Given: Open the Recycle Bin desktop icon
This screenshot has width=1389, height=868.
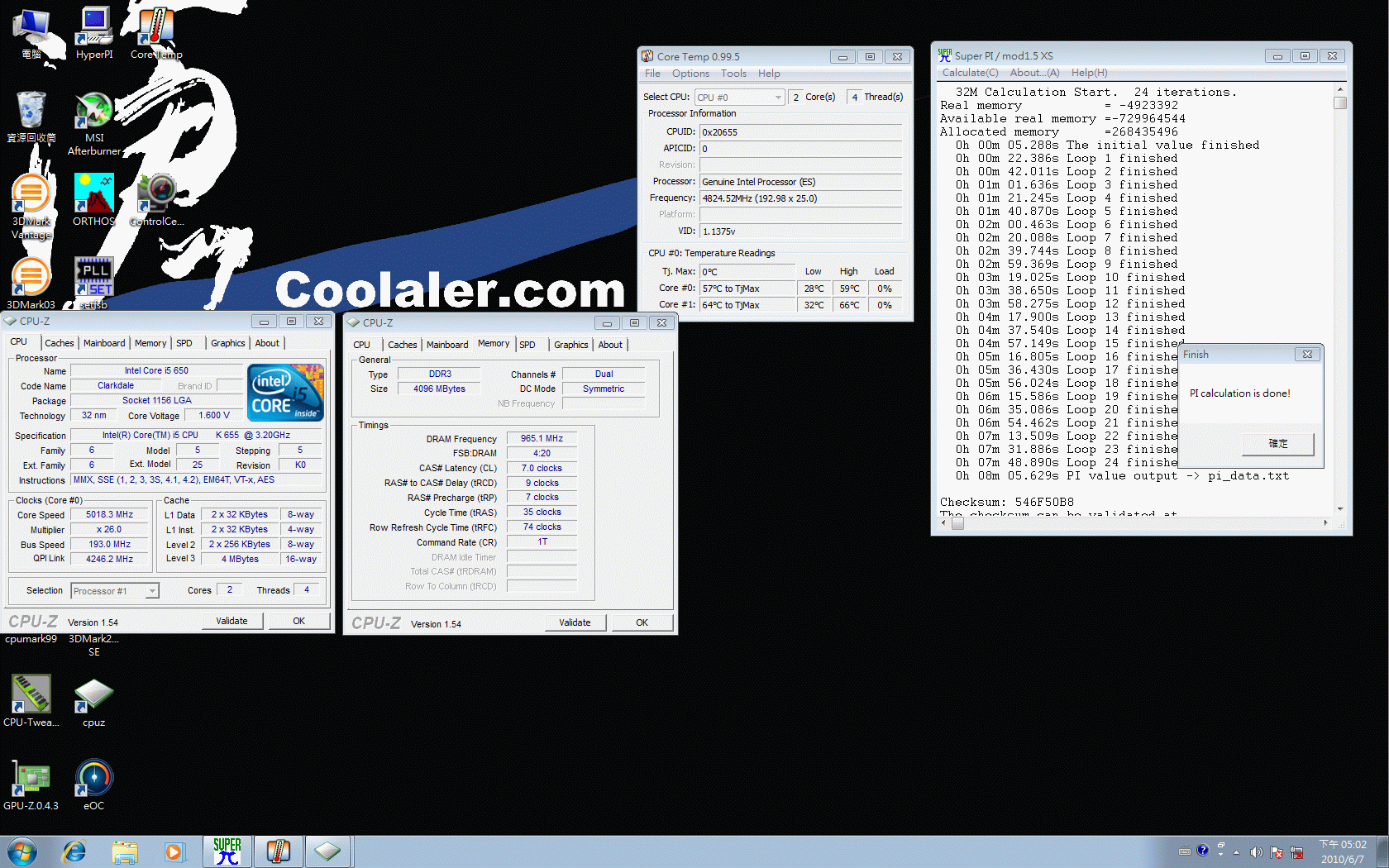Looking at the screenshot, I should pos(31,117).
